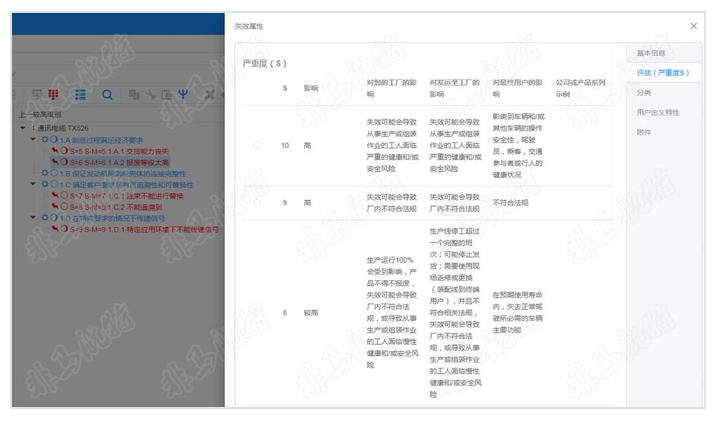The height and width of the screenshot is (425, 721).
Task: Click the status circle icon of row 1.C
Action: (54, 184)
